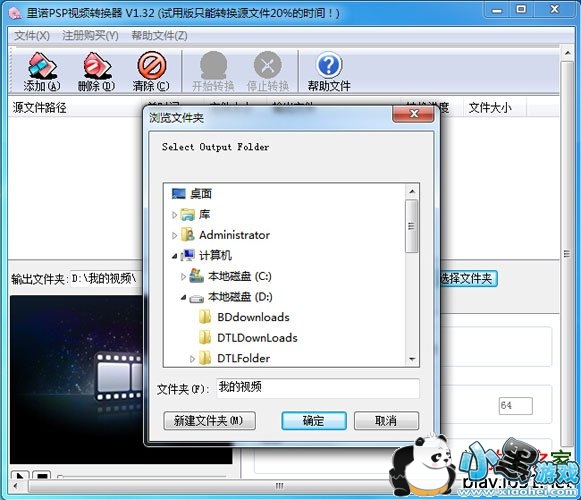This screenshot has width=581, height=500.
Task: Click the Stop Convert (停止转换) icon
Action: coord(268,72)
